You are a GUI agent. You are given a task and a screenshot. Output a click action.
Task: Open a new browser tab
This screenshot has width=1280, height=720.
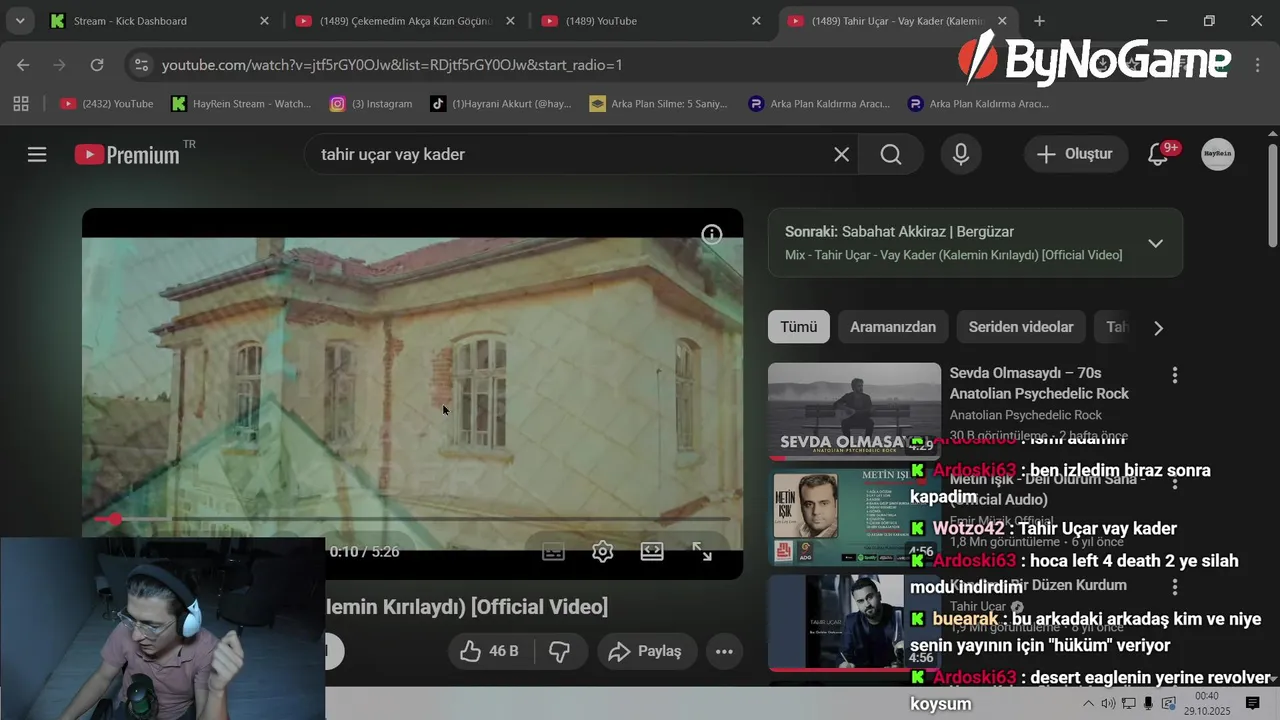[1039, 21]
